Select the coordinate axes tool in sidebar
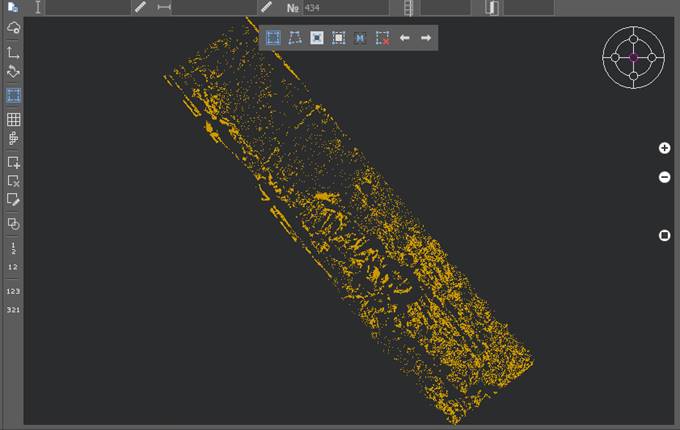 pyautogui.click(x=13, y=52)
